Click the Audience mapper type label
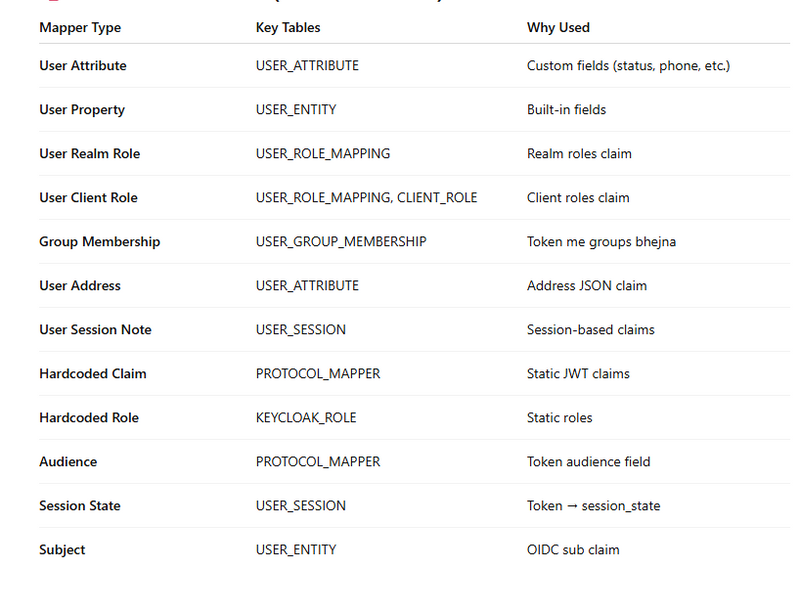Screen dimensions: 800x604 [x=68, y=462]
